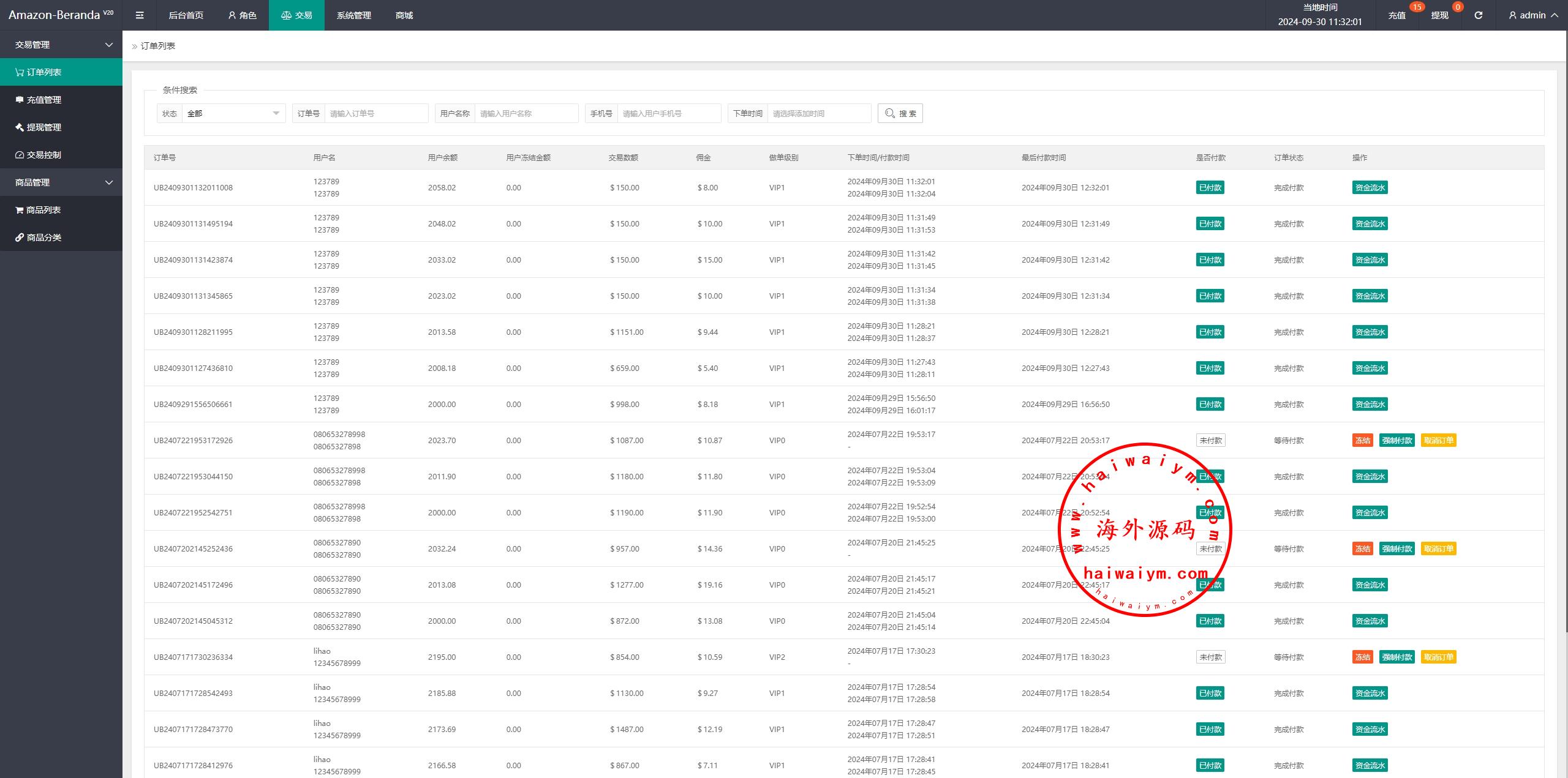The height and width of the screenshot is (778, 1568).
Task: Open 充值 notifications with badge 15
Action: coord(1396,15)
